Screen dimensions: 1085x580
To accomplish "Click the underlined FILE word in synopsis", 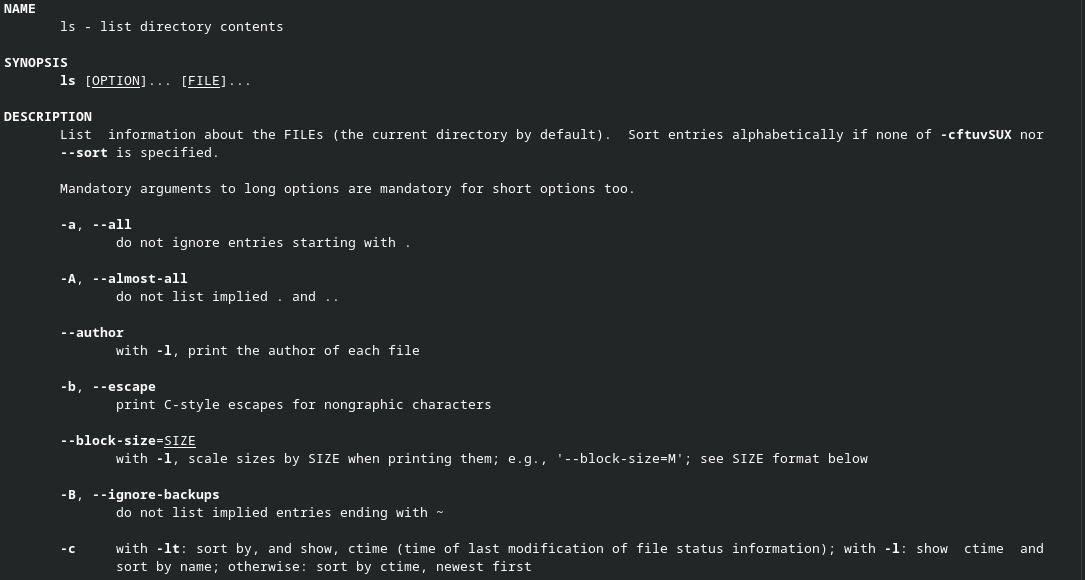I will click(204, 81).
